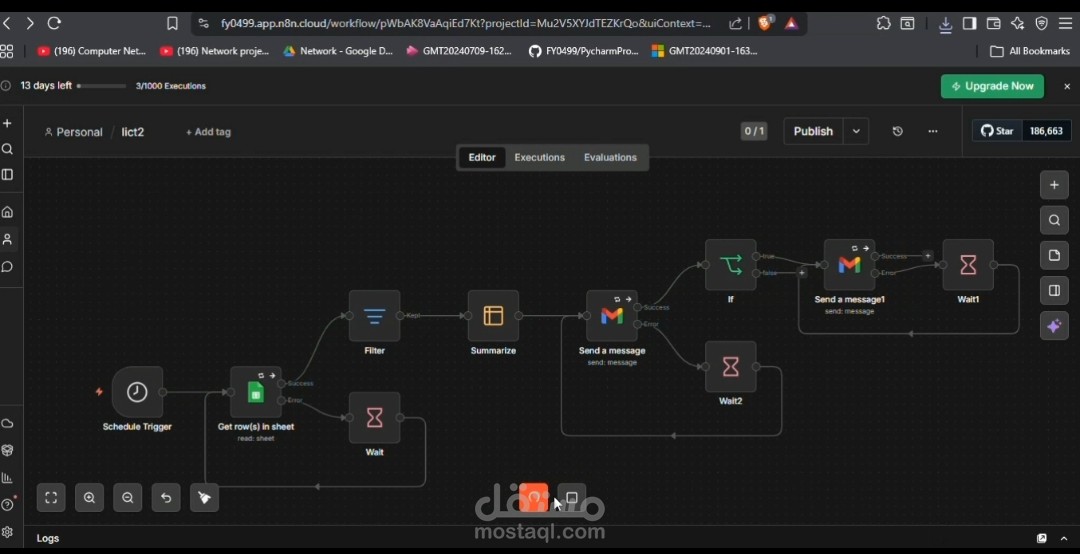Click the workflow name lict2
This screenshot has width=1080, height=554.
click(x=133, y=132)
